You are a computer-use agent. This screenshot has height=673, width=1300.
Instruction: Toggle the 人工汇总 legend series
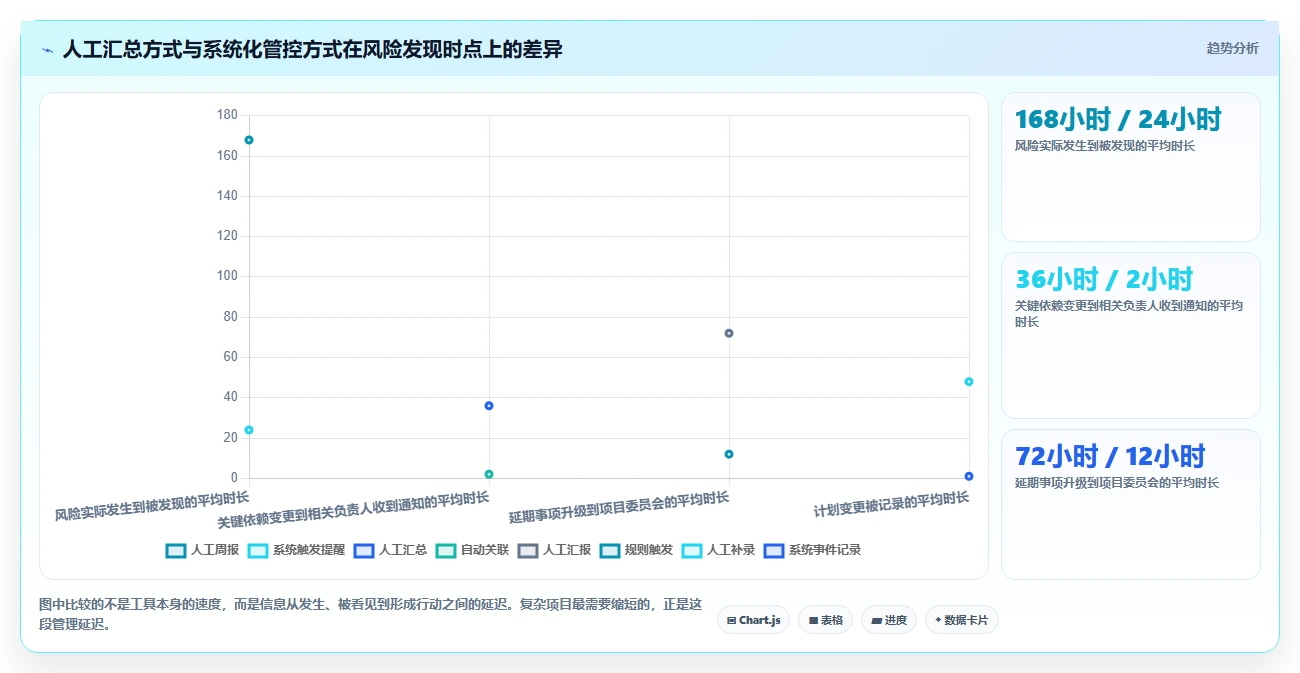point(390,550)
